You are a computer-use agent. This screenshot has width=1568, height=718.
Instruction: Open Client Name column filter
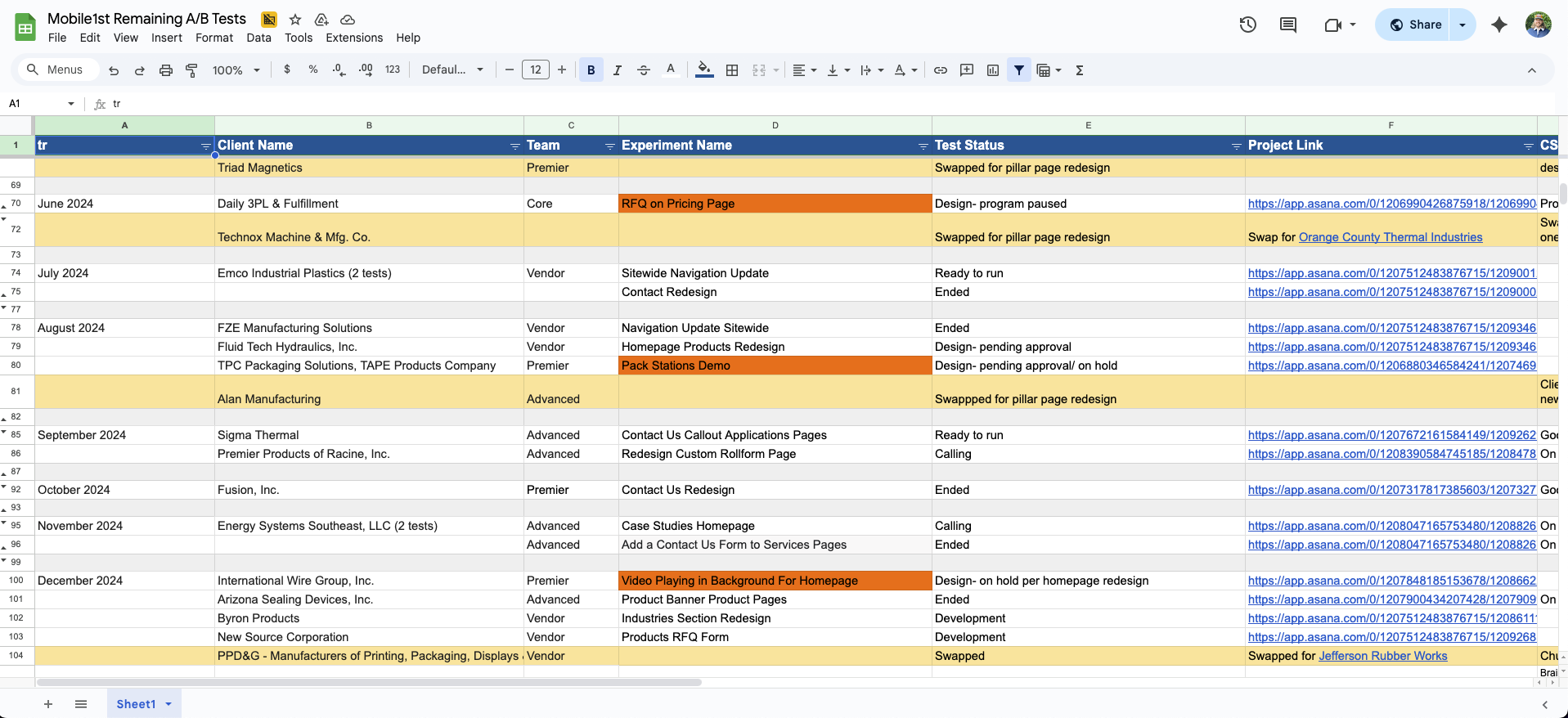[515, 146]
